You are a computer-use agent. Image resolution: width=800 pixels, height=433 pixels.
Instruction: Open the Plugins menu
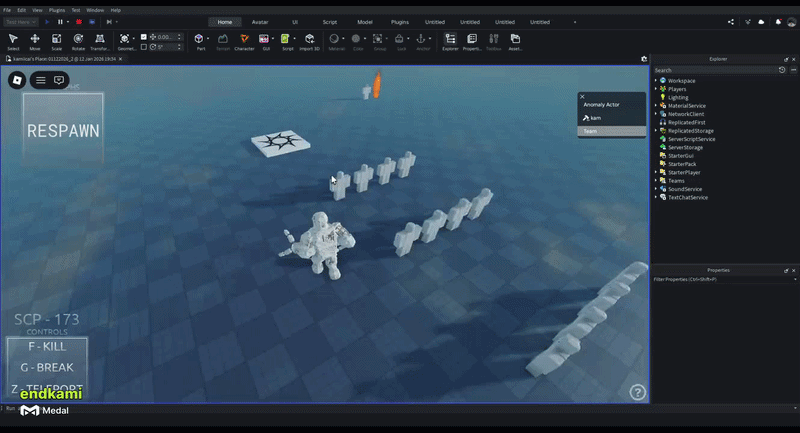57,10
